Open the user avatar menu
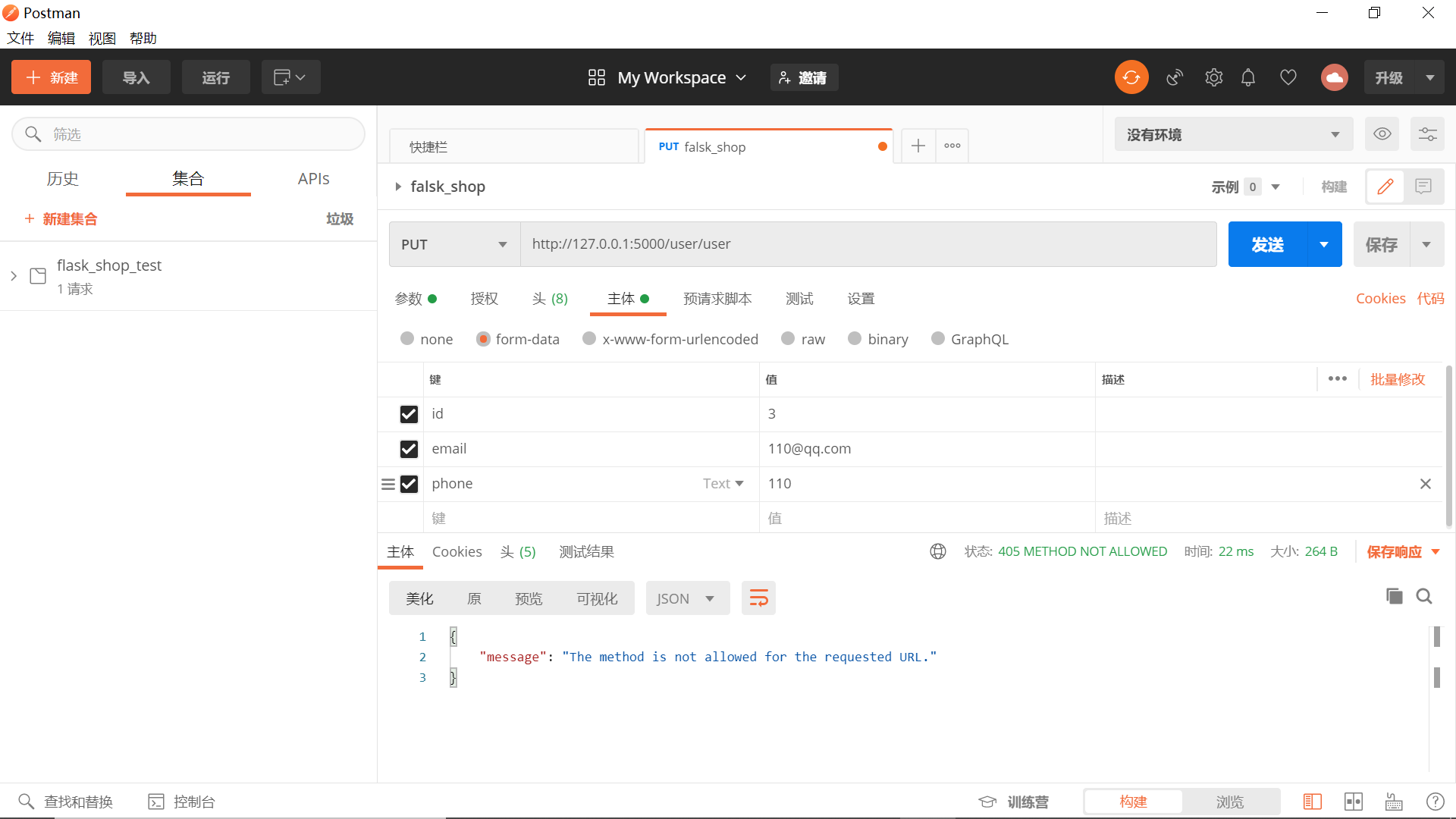 pos(1335,77)
